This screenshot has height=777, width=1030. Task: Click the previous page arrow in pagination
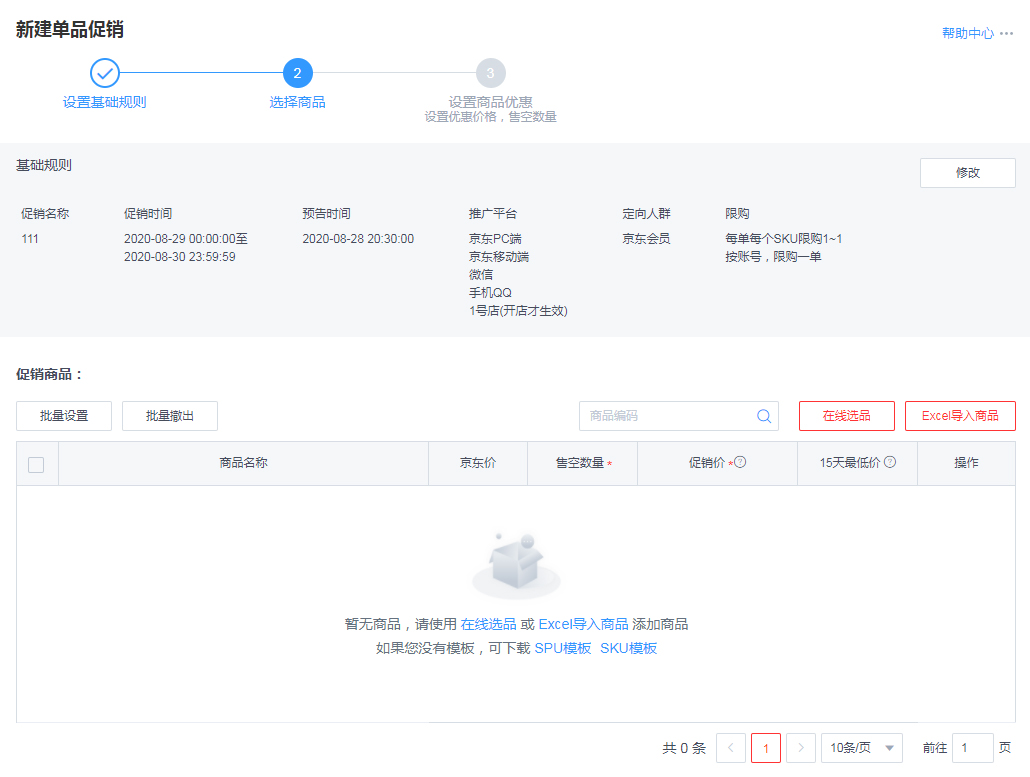pos(731,747)
